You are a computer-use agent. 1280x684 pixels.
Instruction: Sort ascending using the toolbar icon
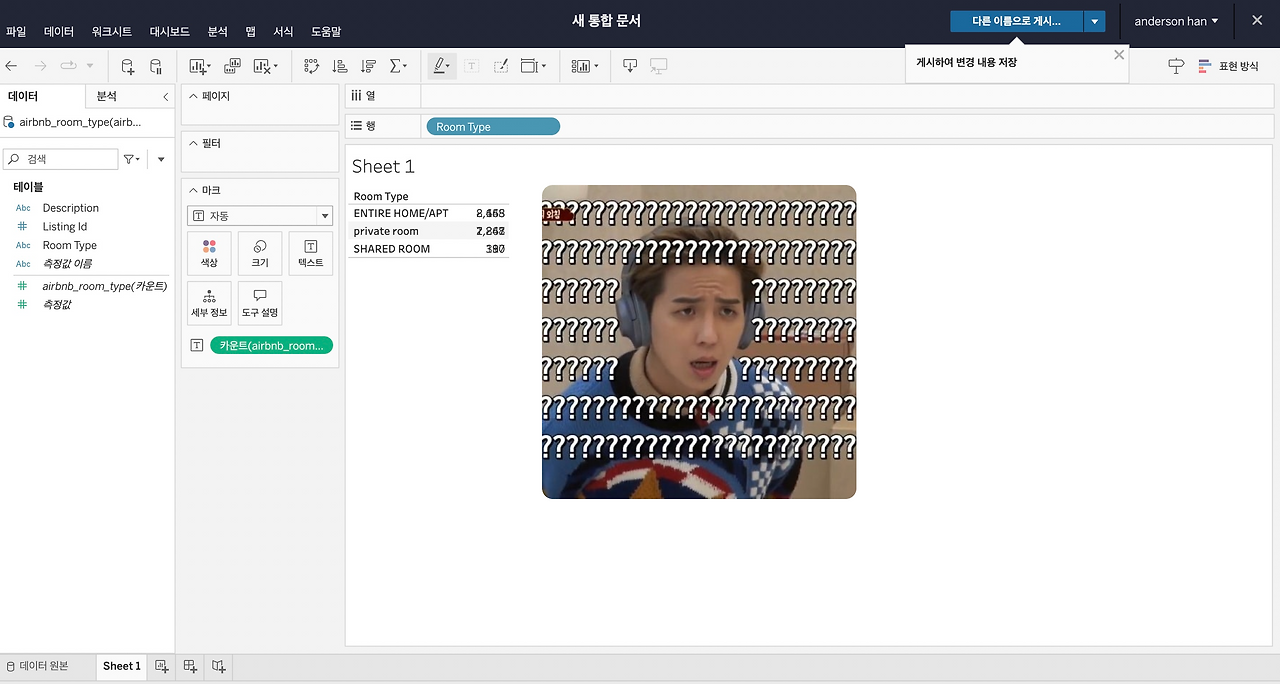[340, 66]
